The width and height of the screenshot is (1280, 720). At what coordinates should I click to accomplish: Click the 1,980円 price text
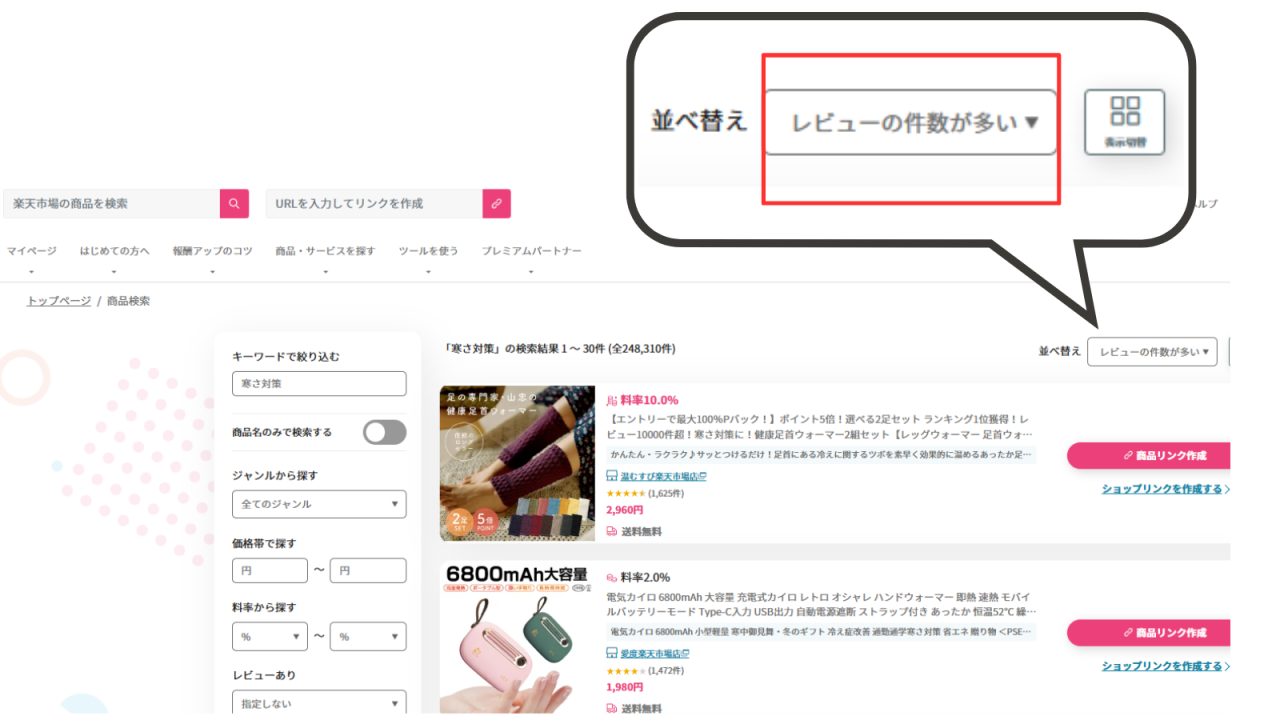625,687
